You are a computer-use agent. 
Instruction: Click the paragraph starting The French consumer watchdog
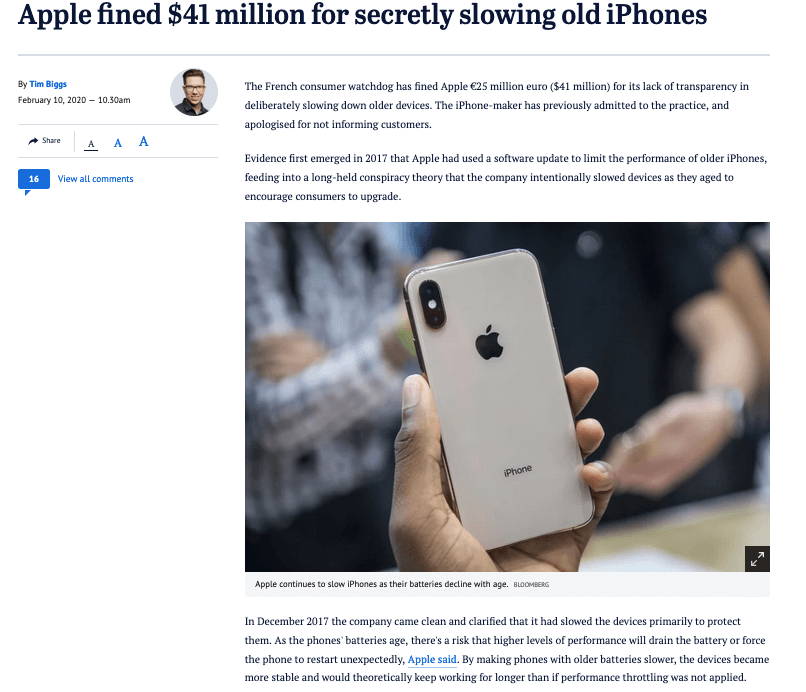(x=497, y=105)
